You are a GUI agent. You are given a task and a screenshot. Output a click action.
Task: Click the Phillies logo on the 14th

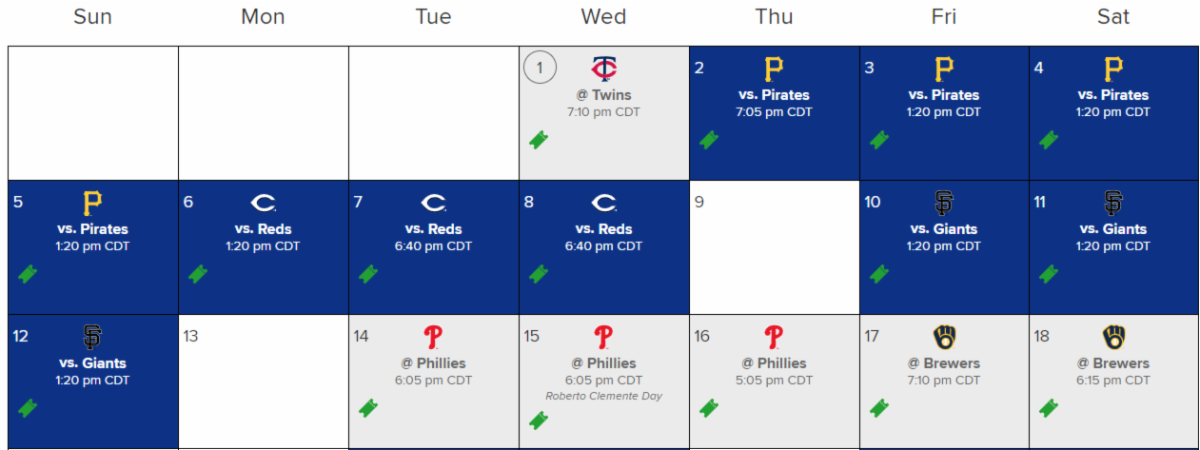(x=433, y=337)
